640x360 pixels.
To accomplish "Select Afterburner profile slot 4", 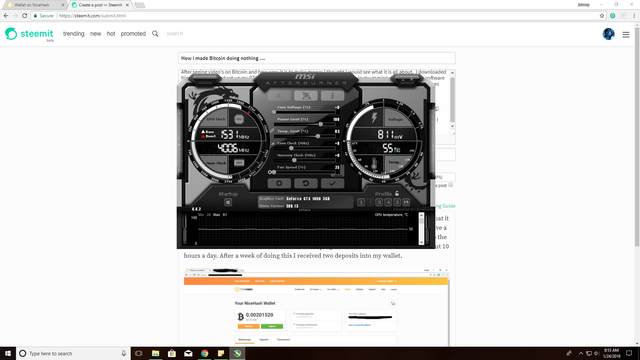I will click(x=388, y=202).
